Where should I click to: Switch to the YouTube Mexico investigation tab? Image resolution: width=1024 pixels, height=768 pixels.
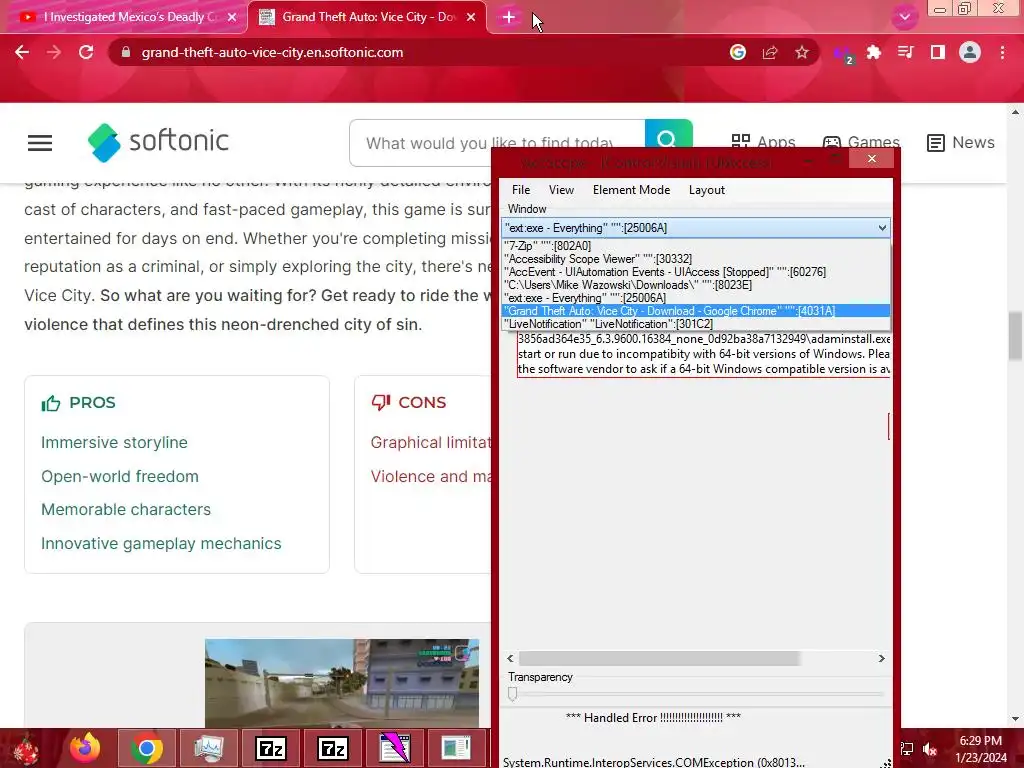(124, 17)
